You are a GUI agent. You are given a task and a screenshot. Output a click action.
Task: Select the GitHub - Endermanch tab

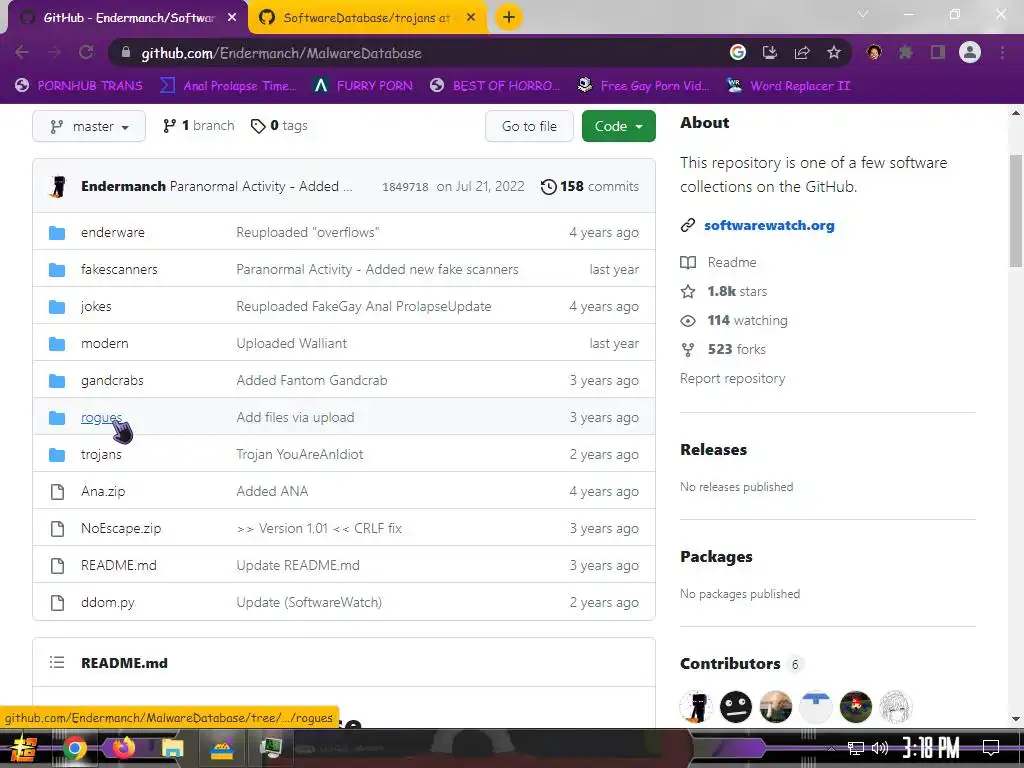pyautogui.click(x=127, y=18)
